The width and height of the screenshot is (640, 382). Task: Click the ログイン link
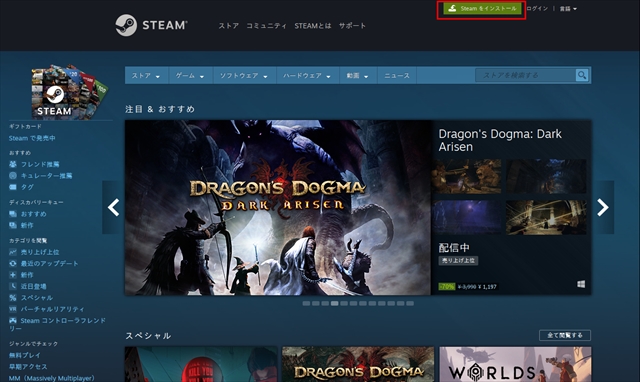(537, 9)
